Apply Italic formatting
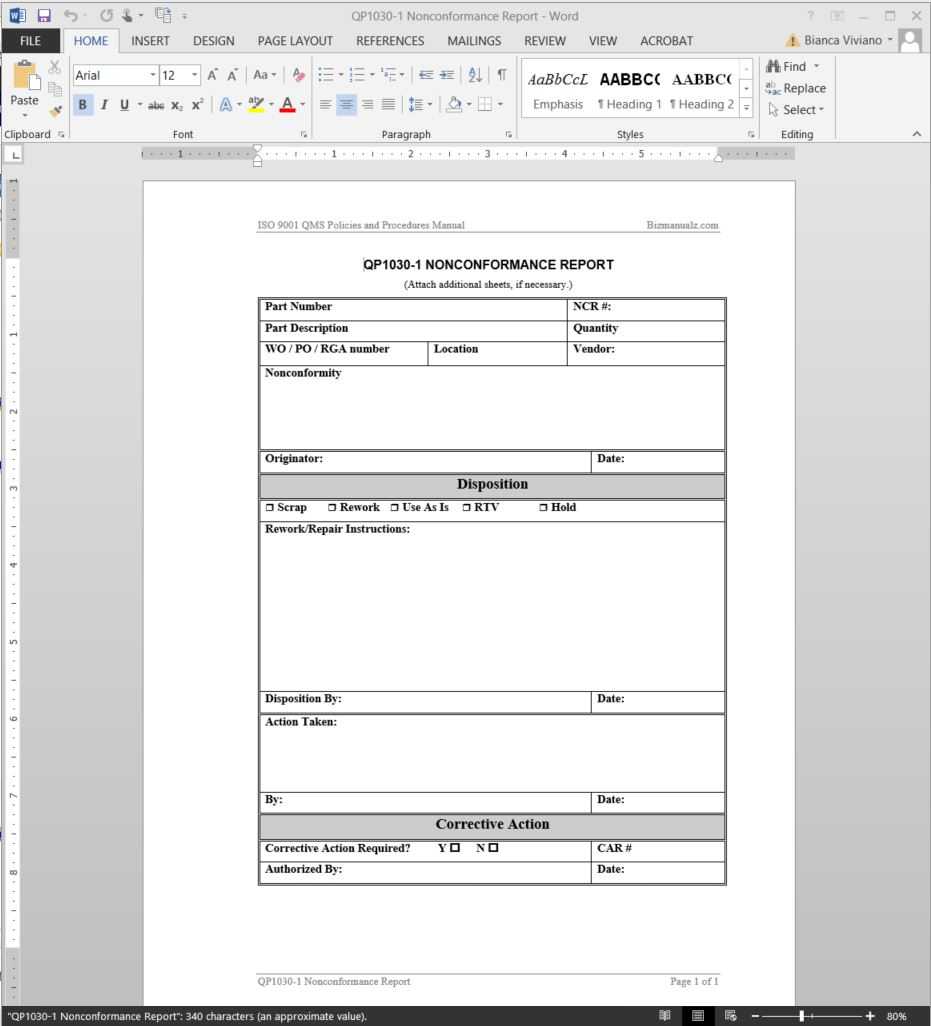Screen dimensions: 931x1026 [103, 105]
